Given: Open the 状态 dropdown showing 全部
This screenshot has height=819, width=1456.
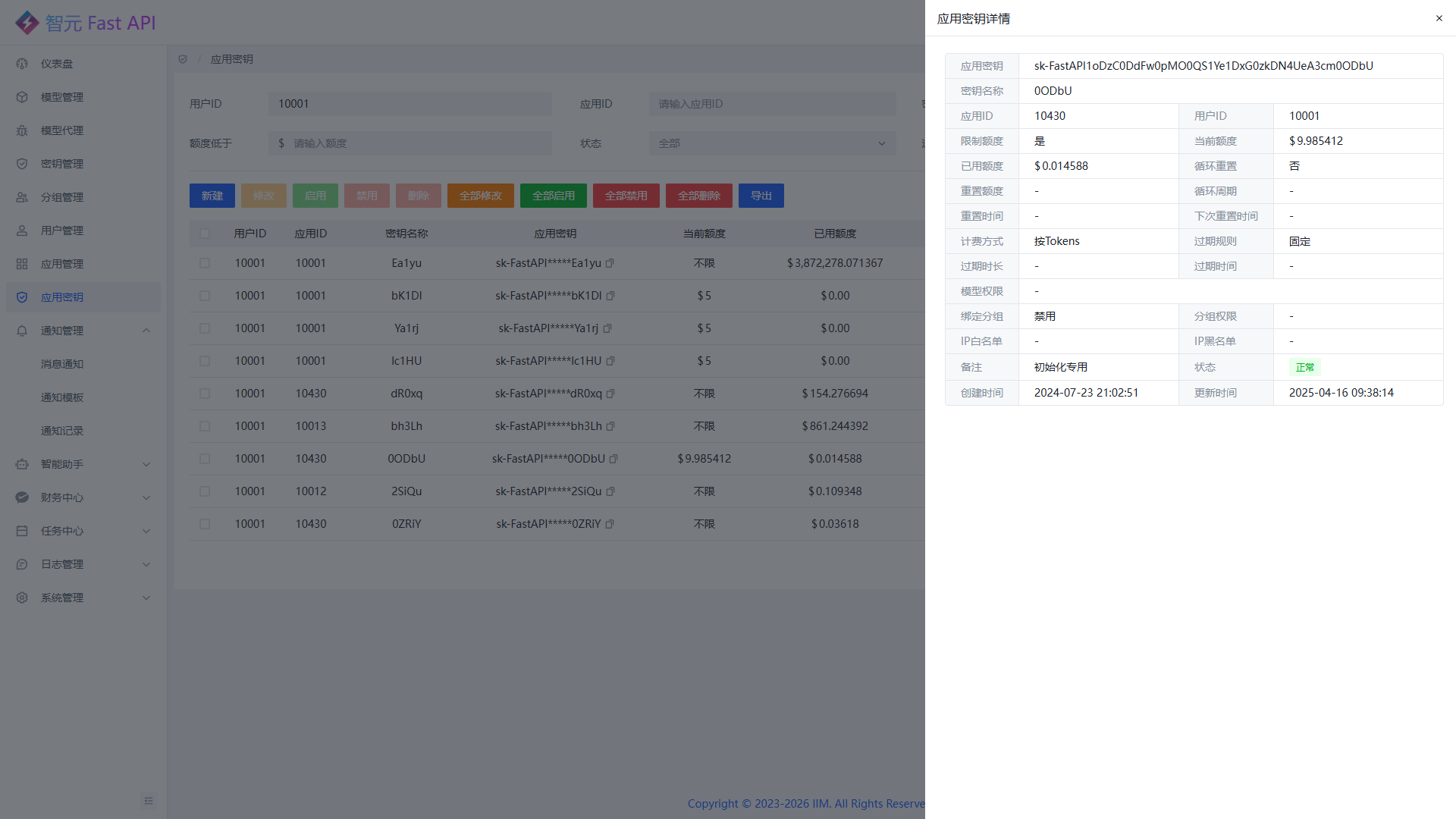Looking at the screenshot, I should click(x=772, y=143).
